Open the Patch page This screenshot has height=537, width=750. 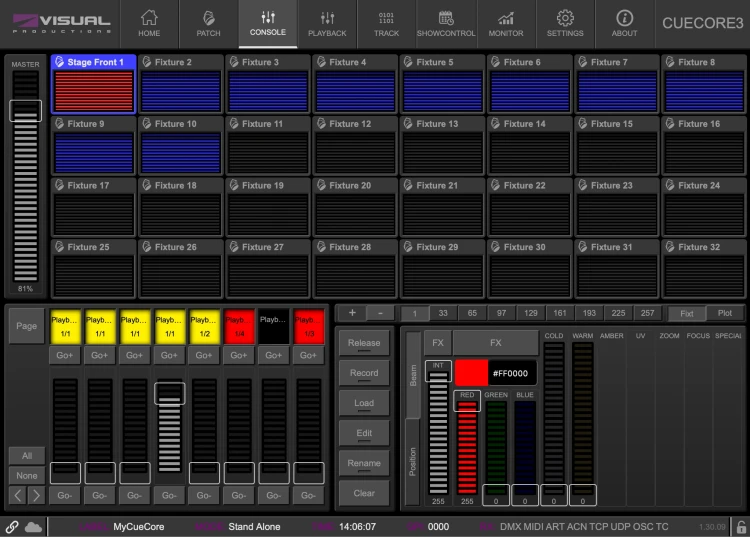pos(208,23)
